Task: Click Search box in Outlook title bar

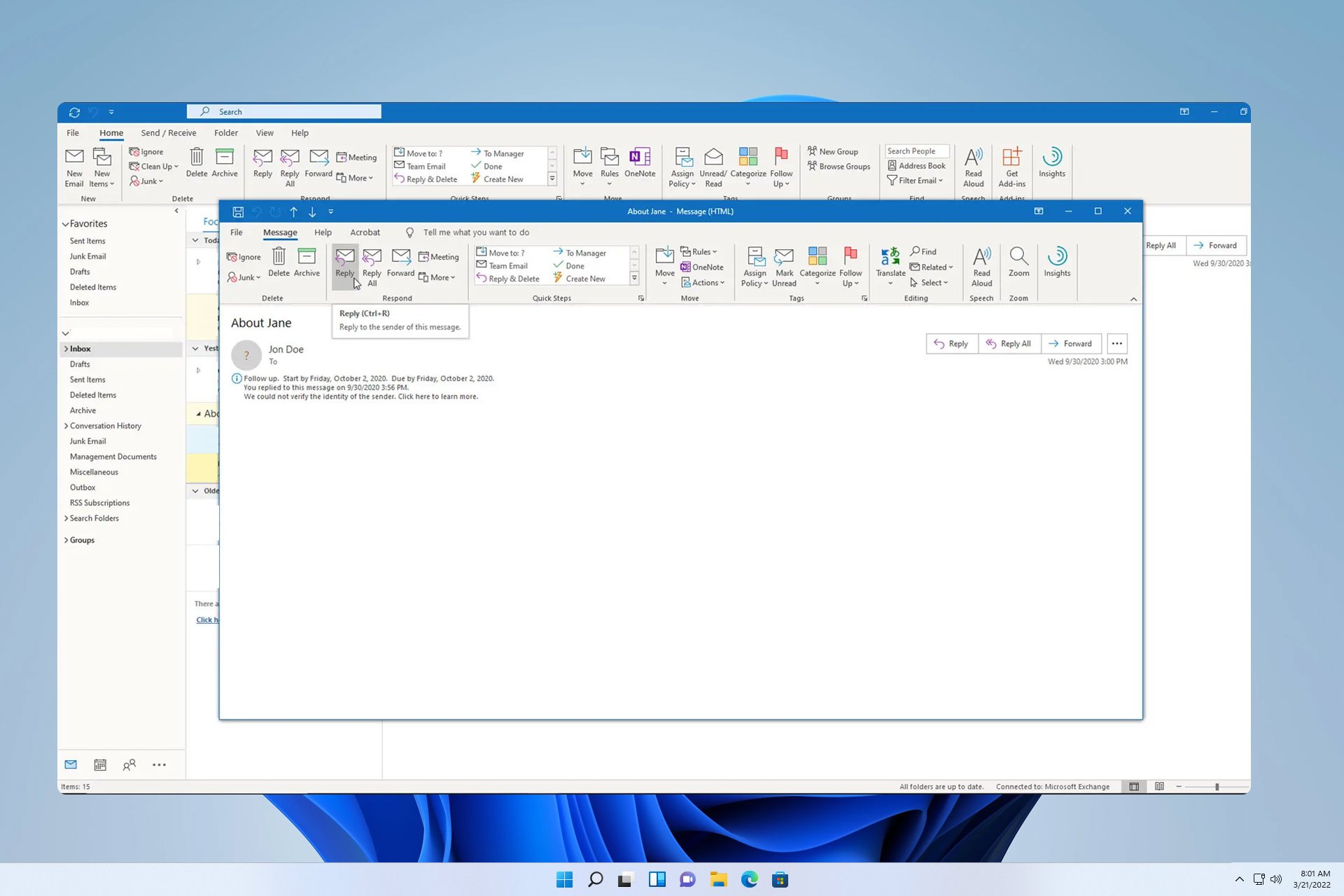Action: tap(284, 112)
